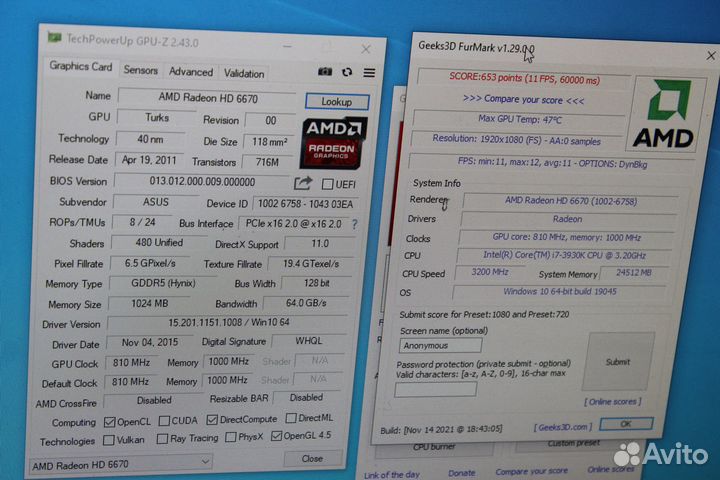The image size is (720, 480).
Task: Click the Screen name field with Anonymous
Action: [441, 345]
